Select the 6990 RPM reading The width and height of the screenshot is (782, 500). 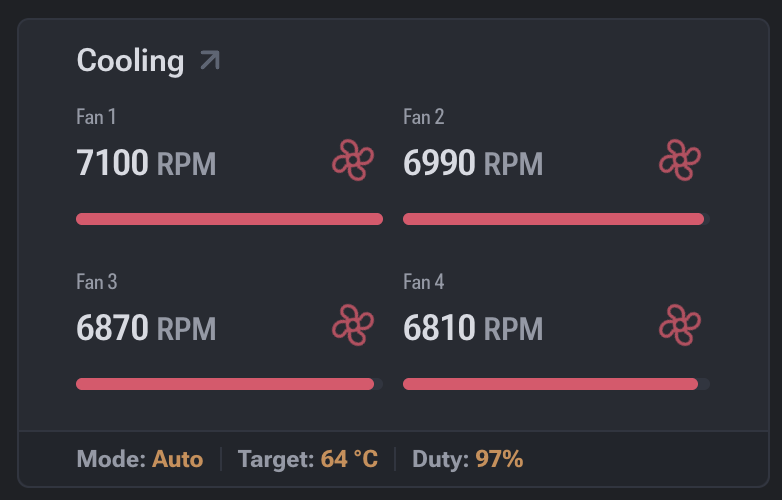(x=473, y=163)
